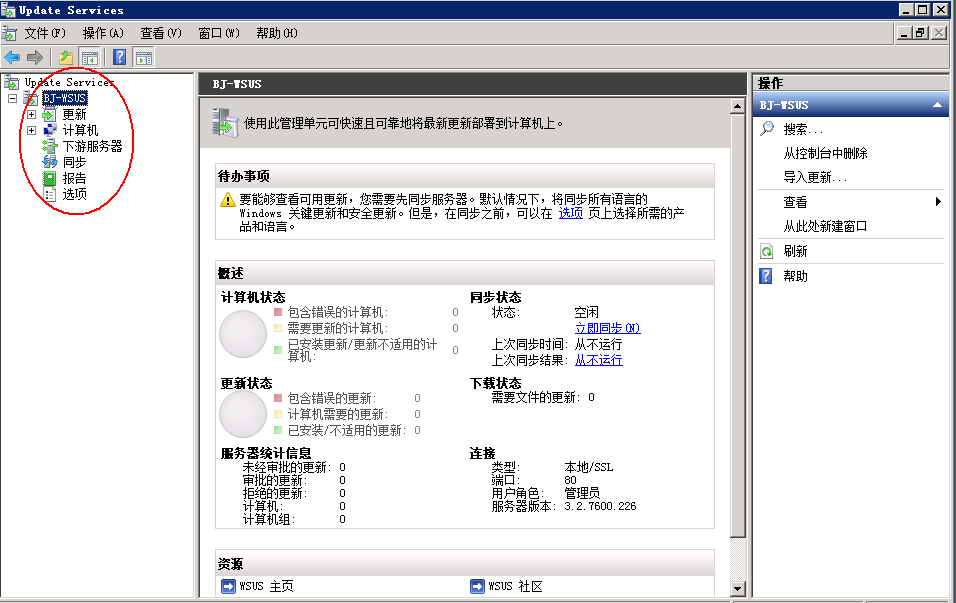
Task: Open the WSUS 主页 resource link
Action: pyautogui.click(x=266, y=586)
